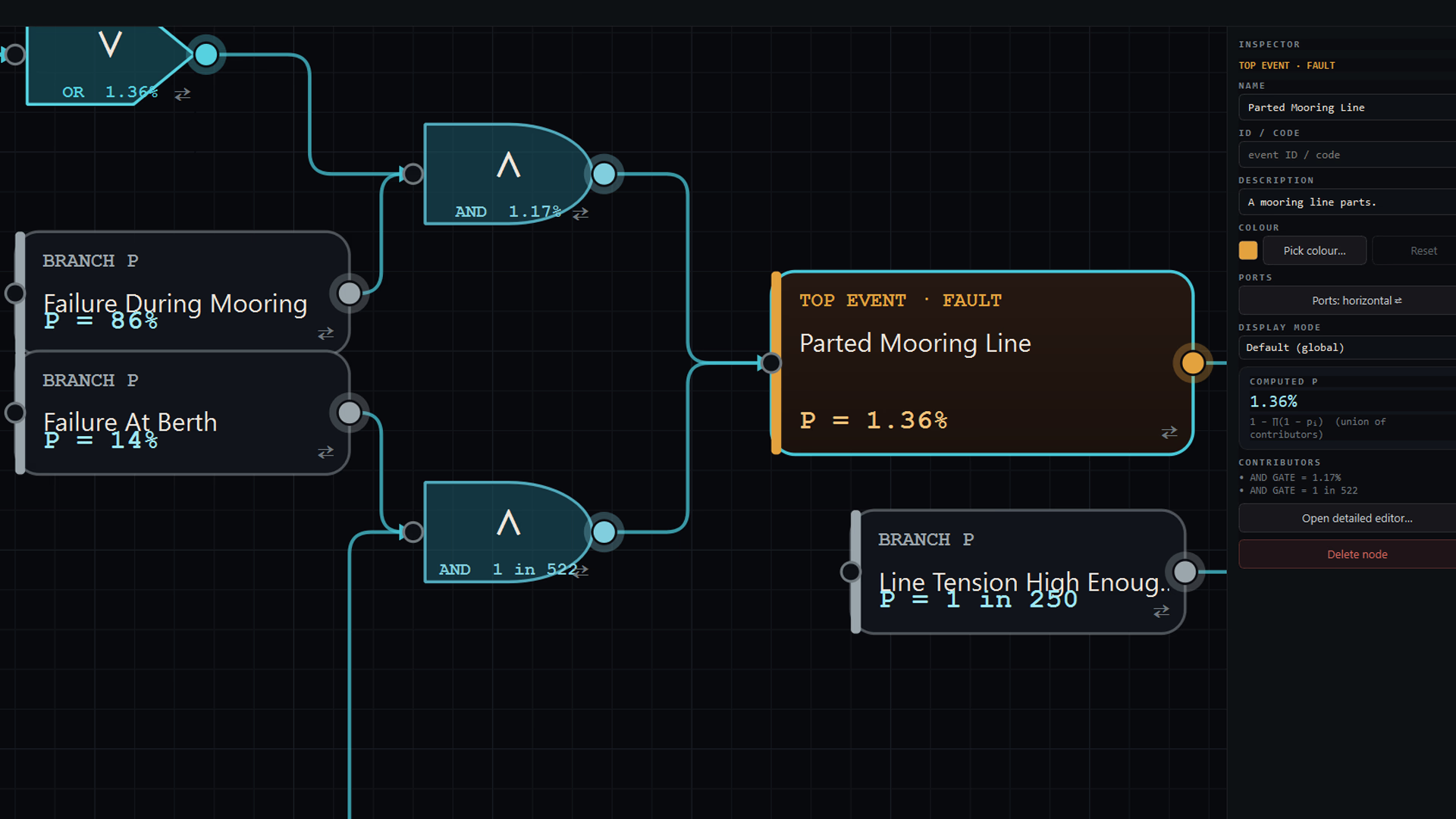Click Pick colour button
Image resolution: width=1456 pixels, height=819 pixels.
[1314, 250]
